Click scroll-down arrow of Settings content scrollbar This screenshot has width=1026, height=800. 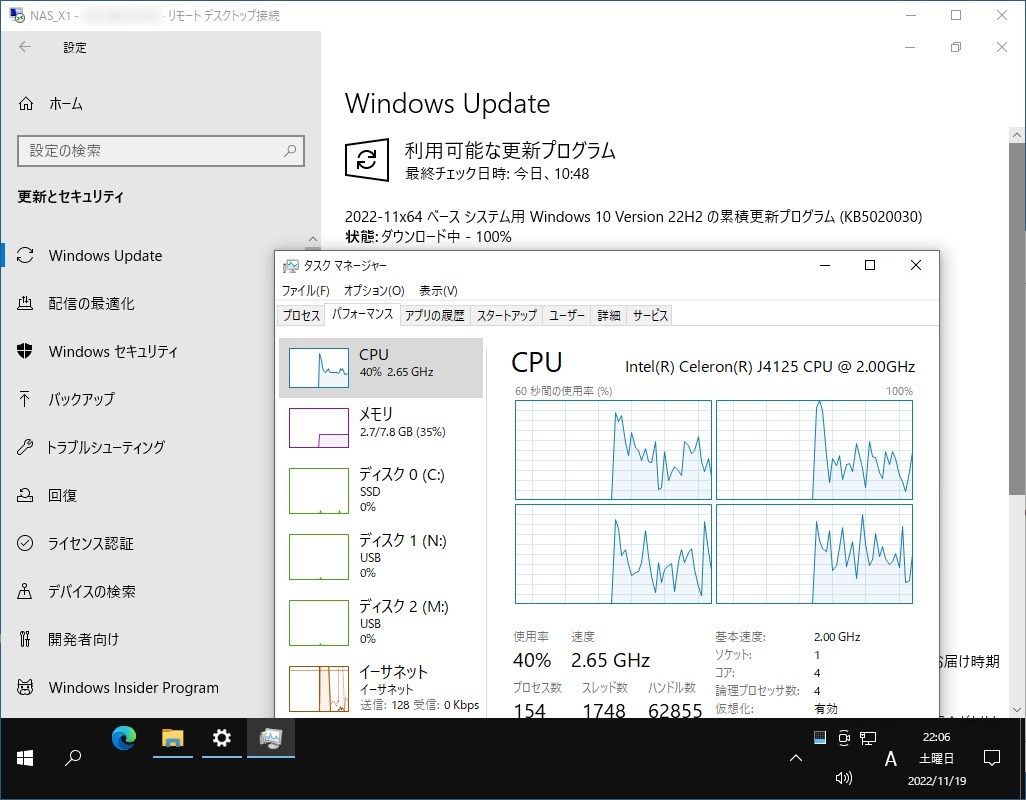pyautogui.click(x=1016, y=710)
